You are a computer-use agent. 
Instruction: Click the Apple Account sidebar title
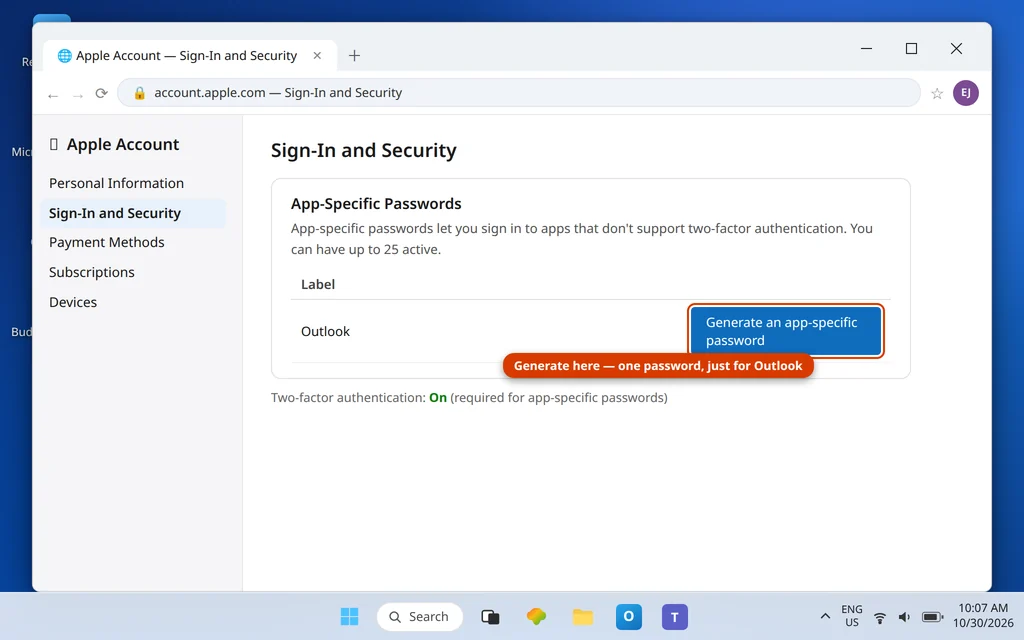click(x=123, y=144)
